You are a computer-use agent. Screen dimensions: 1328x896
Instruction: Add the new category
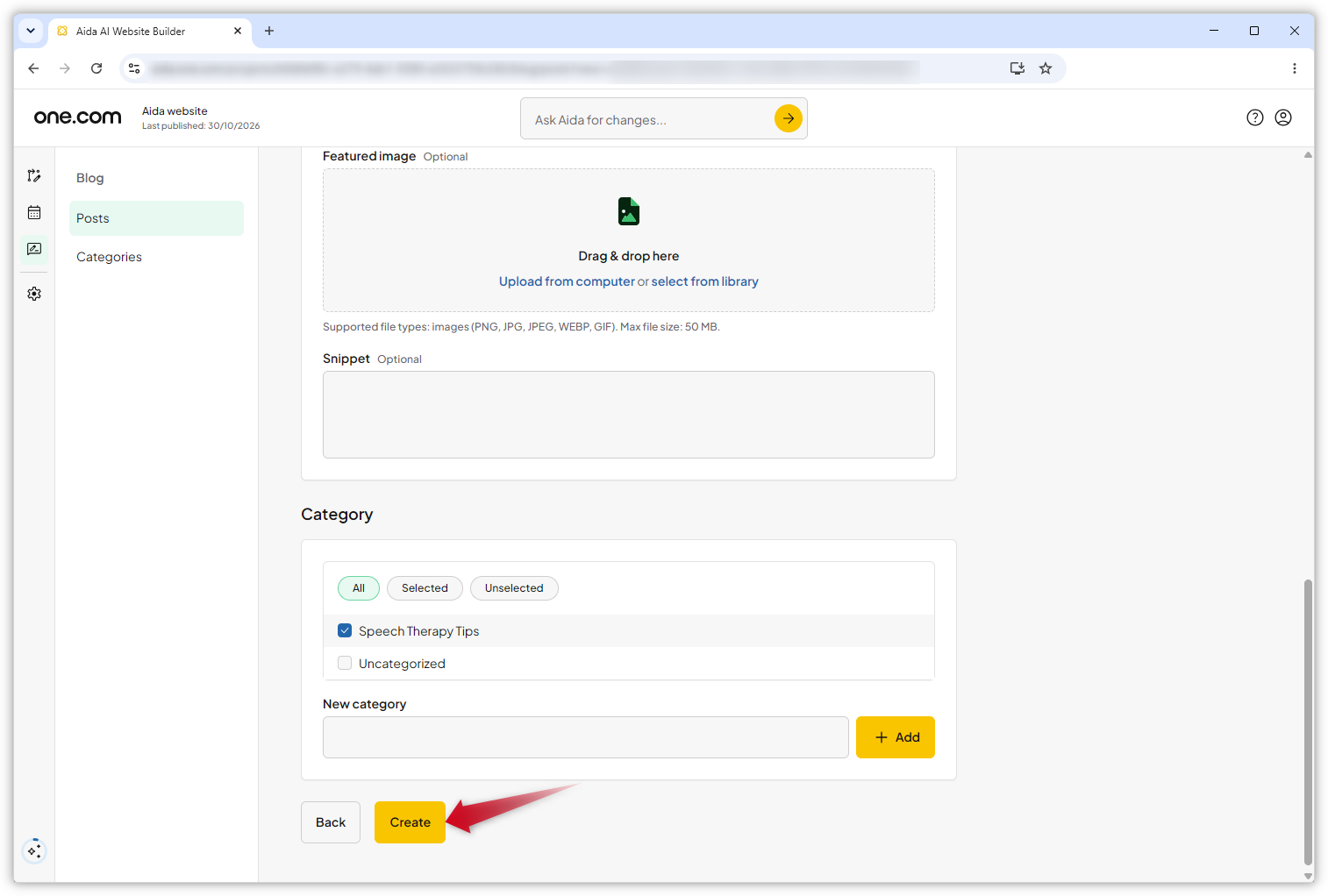coord(896,737)
